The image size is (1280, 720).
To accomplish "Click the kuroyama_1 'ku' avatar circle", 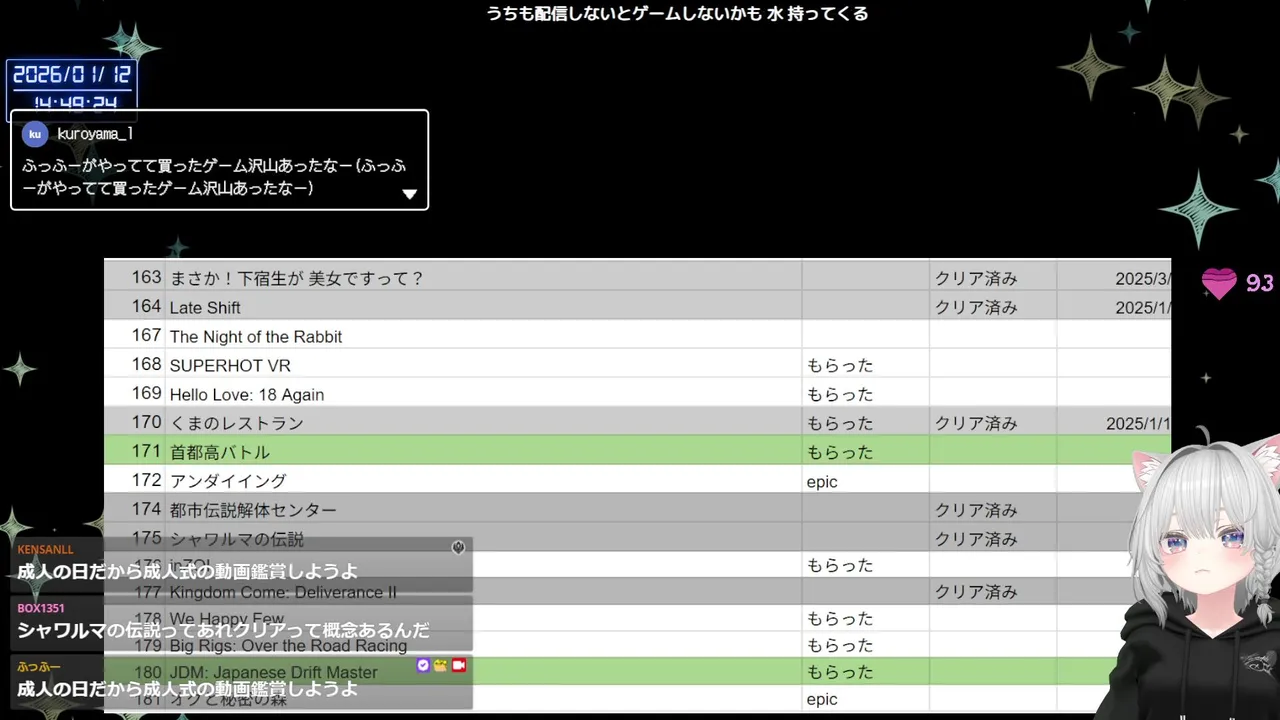I will click(35, 134).
